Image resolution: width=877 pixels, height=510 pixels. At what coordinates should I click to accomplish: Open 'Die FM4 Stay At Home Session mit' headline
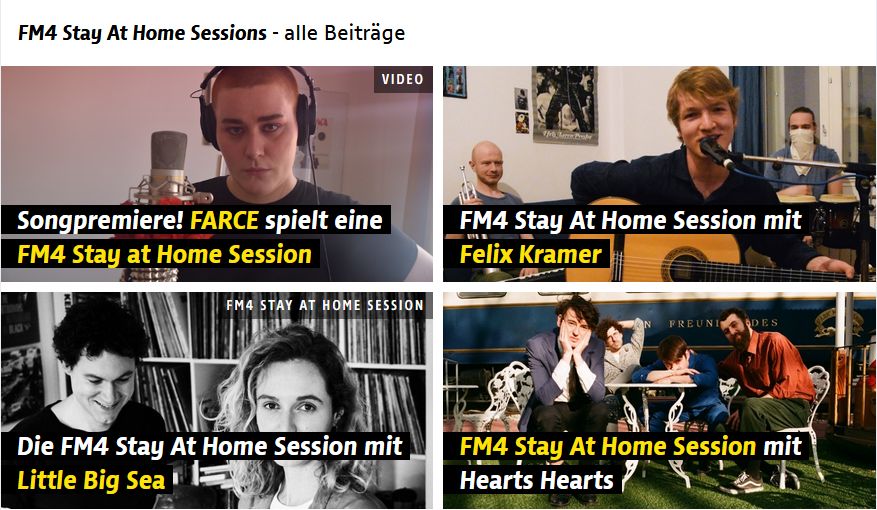[210, 446]
